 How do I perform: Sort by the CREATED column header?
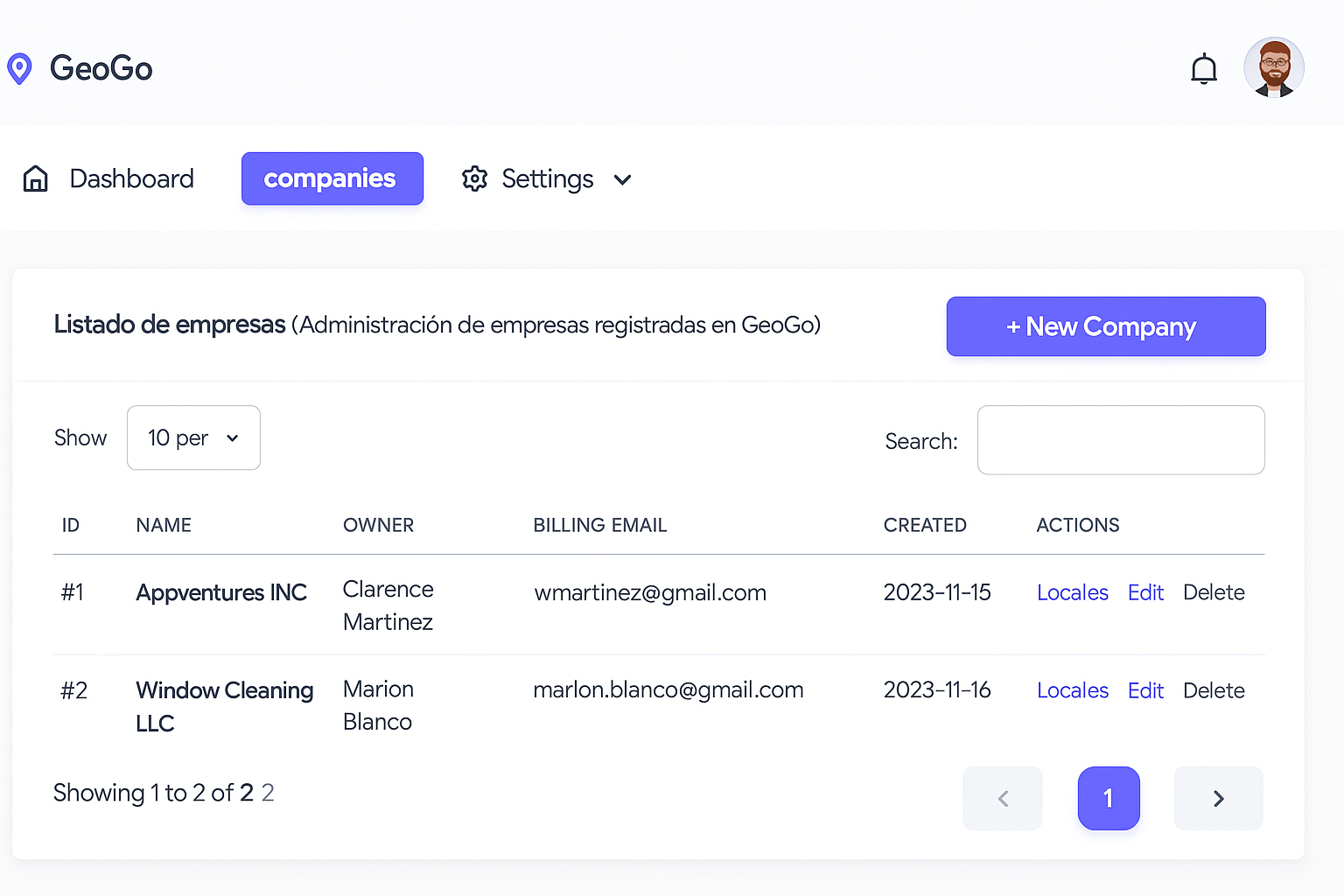click(x=925, y=525)
